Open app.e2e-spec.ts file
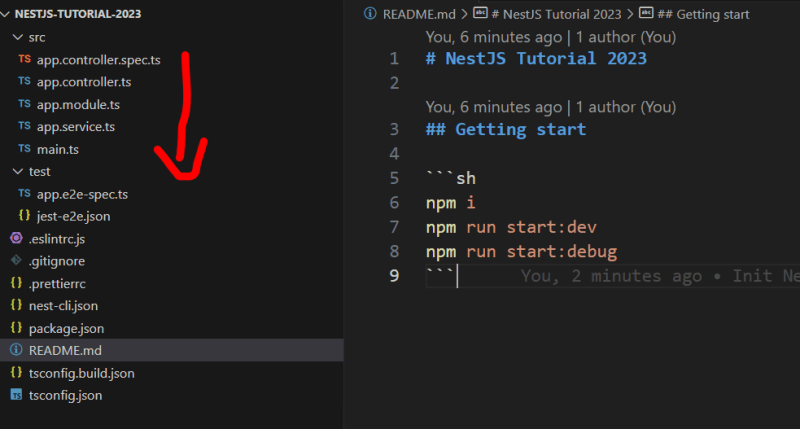The width and height of the screenshot is (800, 429). click(x=82, y=194)
